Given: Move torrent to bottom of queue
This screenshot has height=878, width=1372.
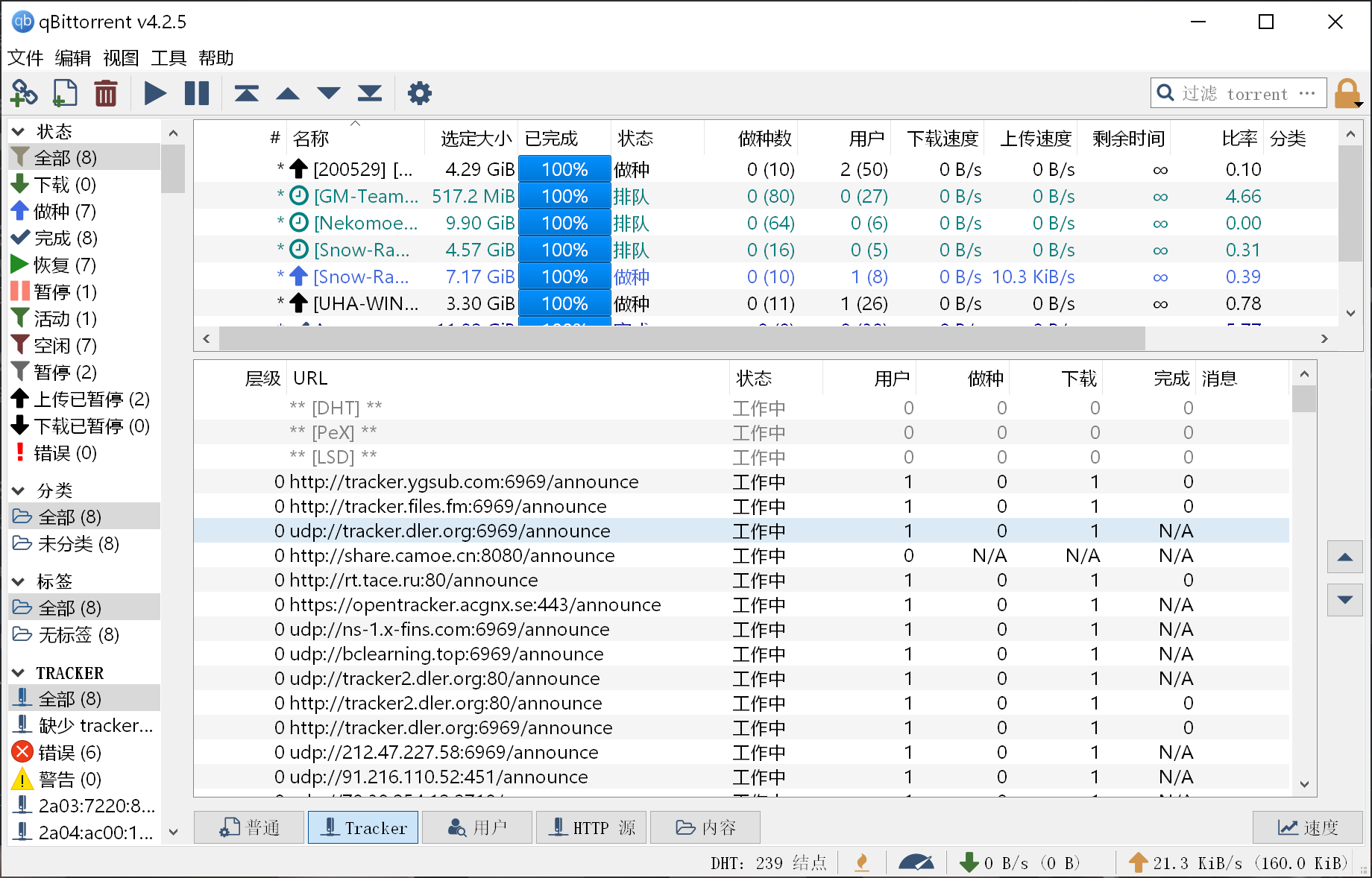Looking at the screenshot, I should (370, 93).
